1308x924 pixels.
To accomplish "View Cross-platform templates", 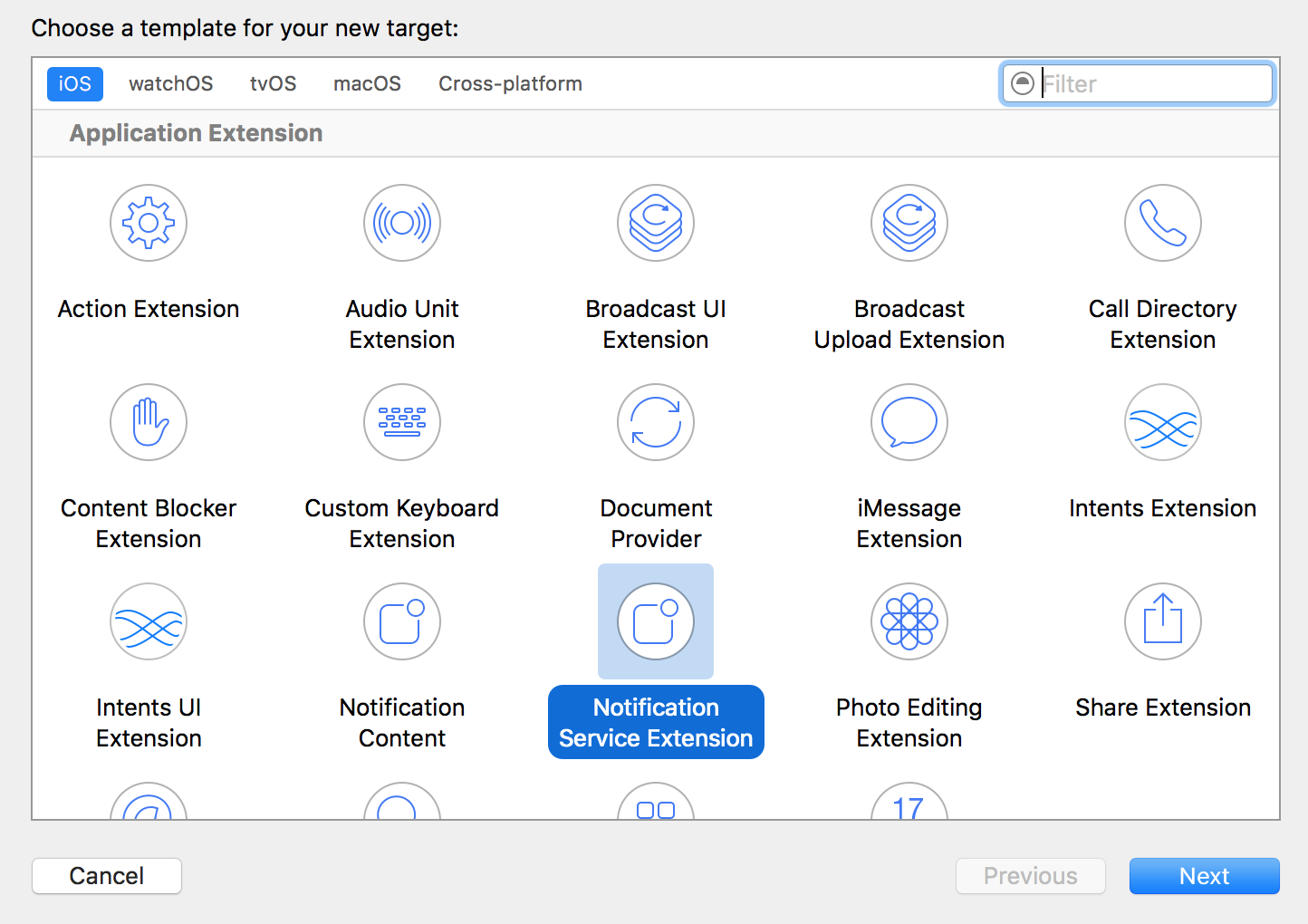I will (510, 83).
